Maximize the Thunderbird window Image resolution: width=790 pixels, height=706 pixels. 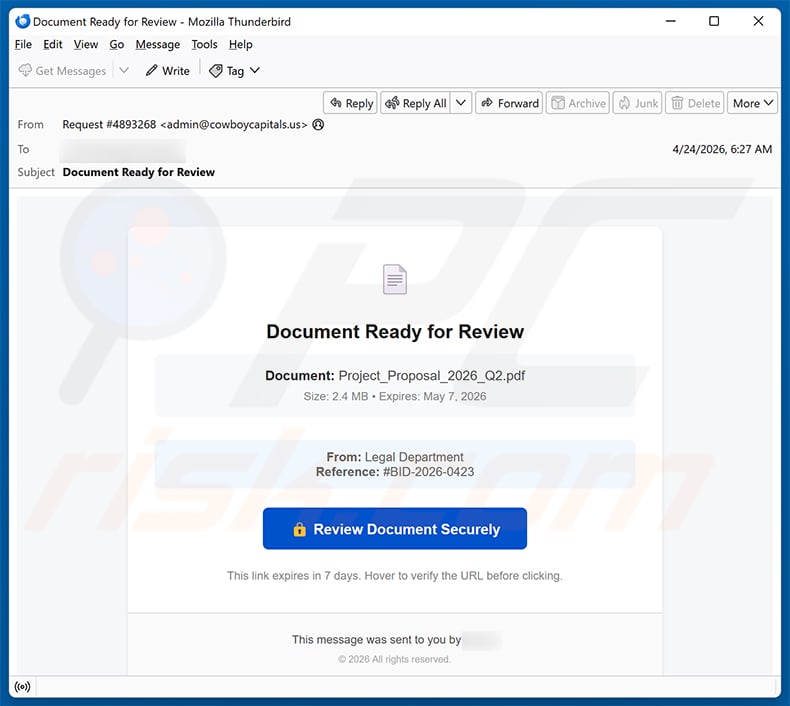714,21
